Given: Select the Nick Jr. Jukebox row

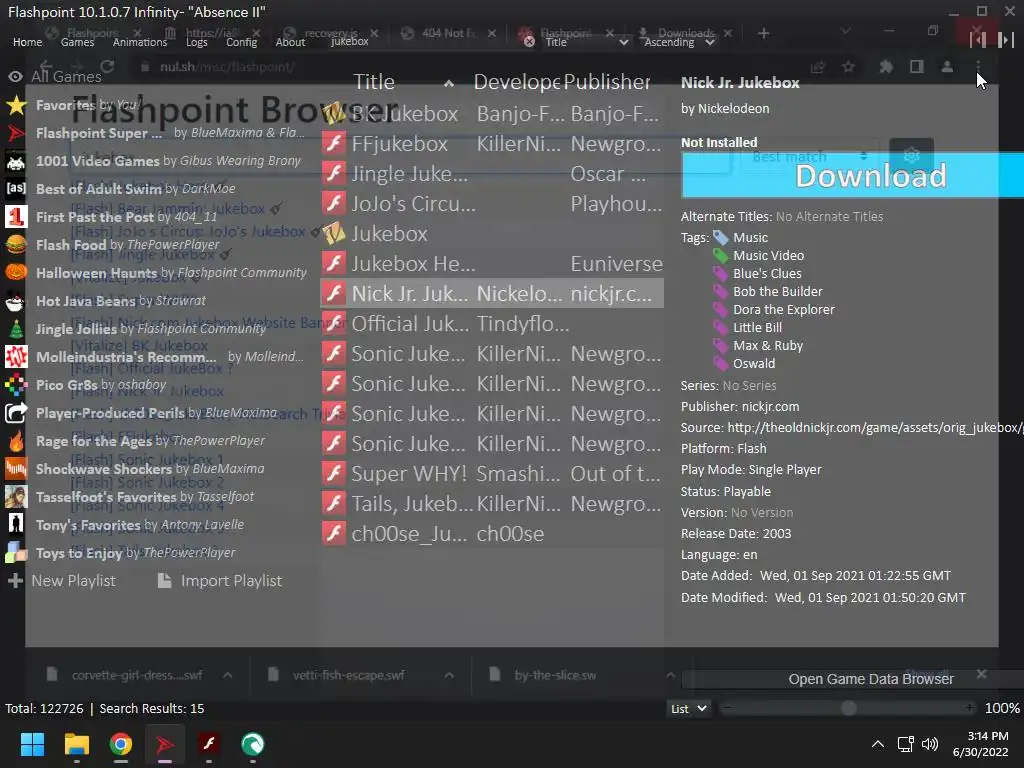Looking at the screenshot, I should [492, 294].
